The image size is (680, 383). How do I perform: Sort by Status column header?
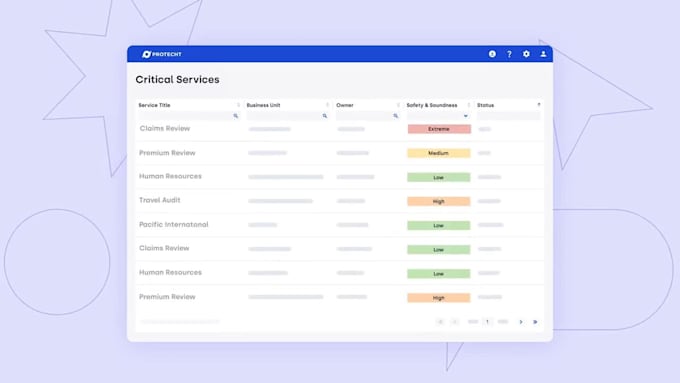pos(486,105)
